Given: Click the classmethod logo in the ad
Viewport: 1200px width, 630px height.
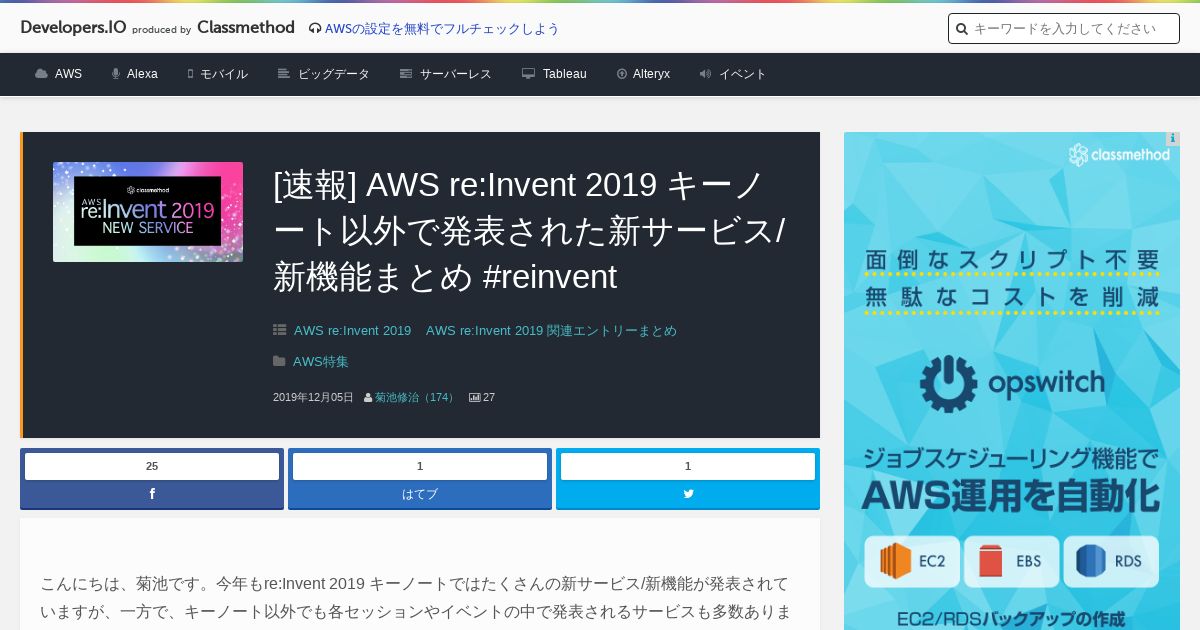Looking at the screenshot, I should [x=1119, y=155].
